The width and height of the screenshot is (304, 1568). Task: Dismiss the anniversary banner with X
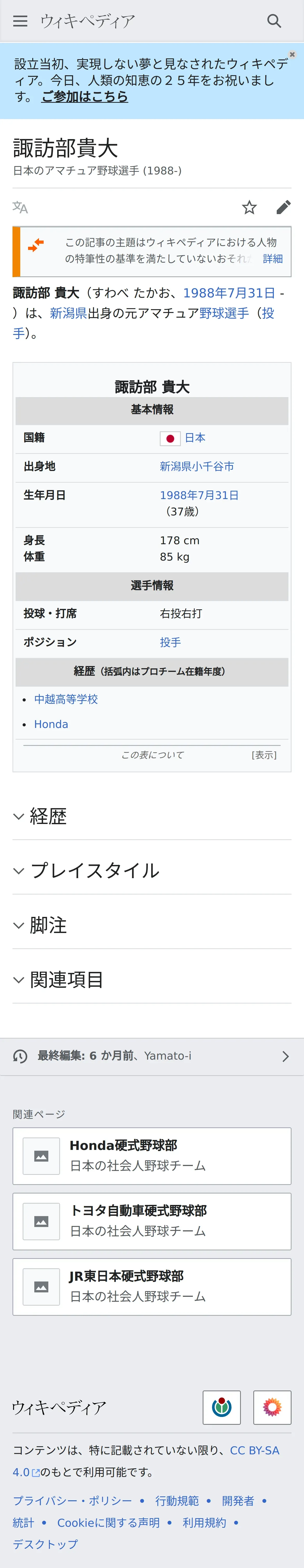pos(292,55)
